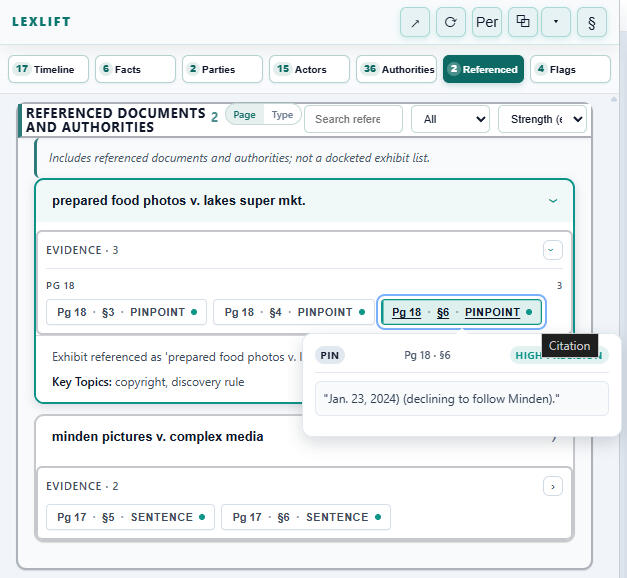Open the Authorities tab
The image size is (627, 578).
[x=396, y=69]
